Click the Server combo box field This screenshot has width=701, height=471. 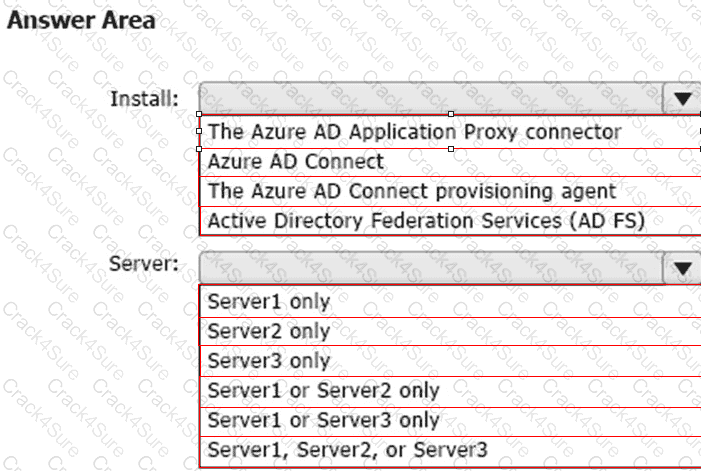pyautogui.click(x=430, y=267)
